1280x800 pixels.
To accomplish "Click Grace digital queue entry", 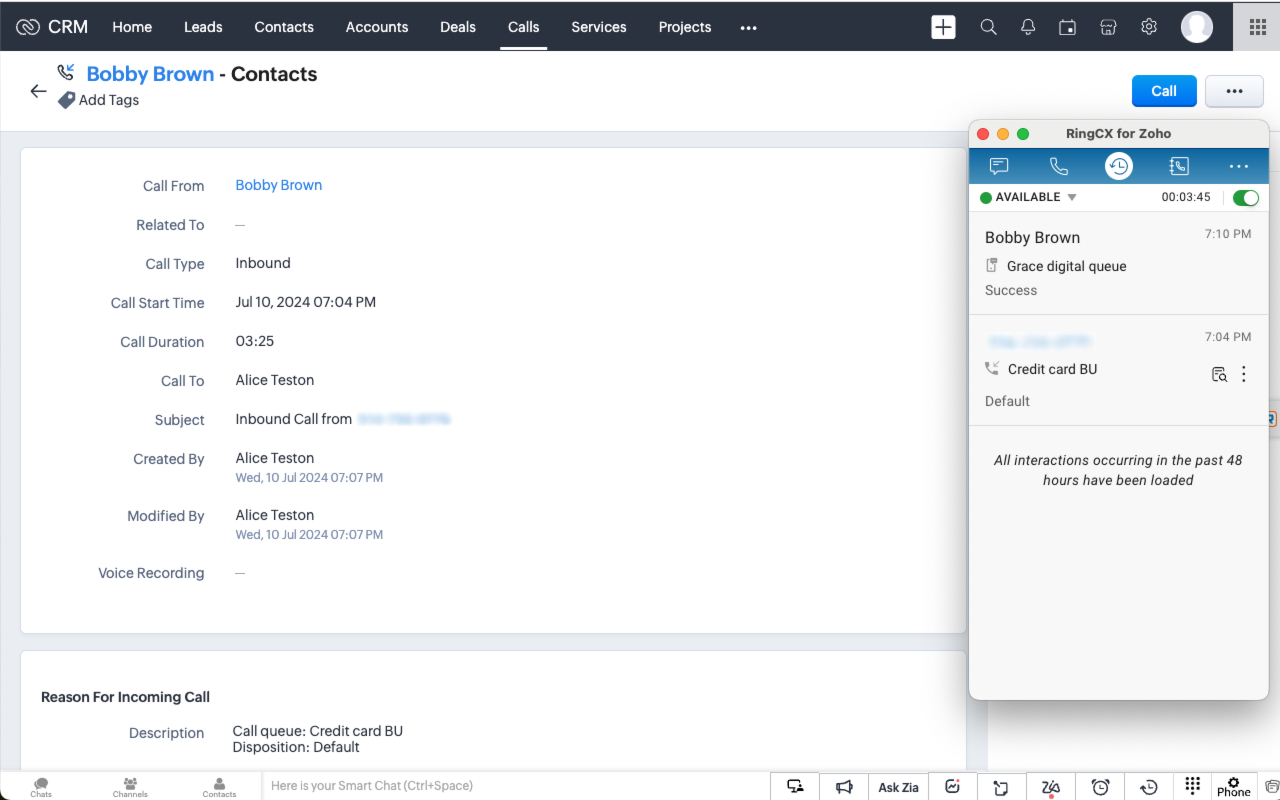I will coord(1066,266).
